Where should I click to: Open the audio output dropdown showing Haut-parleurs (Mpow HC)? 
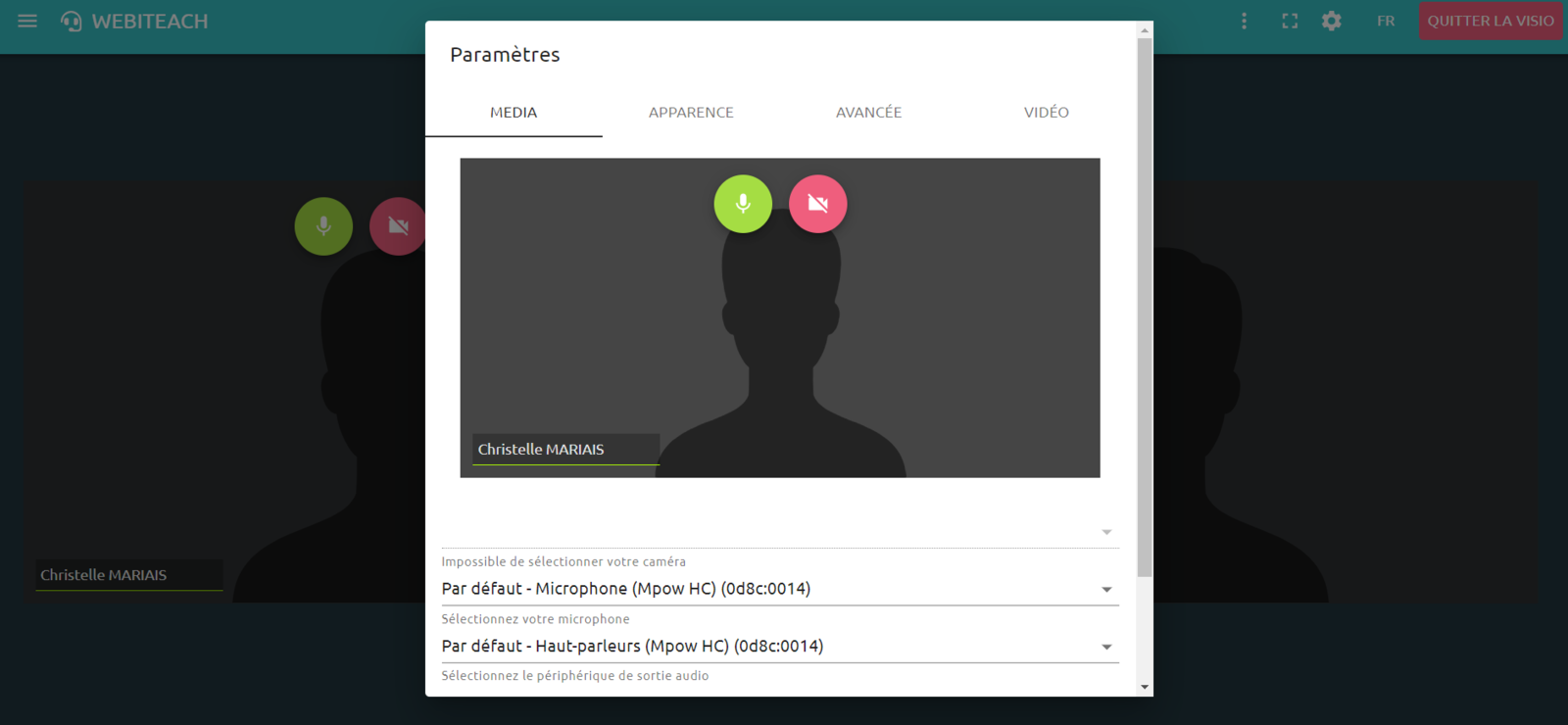tap(780, 647)
